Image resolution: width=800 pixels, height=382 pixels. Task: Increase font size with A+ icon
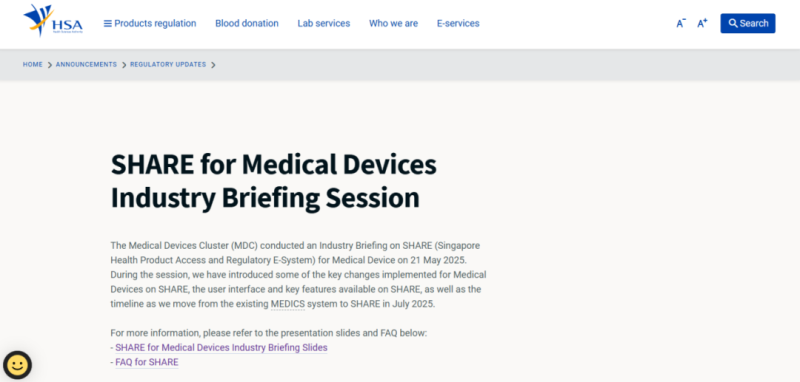point(702,23)
